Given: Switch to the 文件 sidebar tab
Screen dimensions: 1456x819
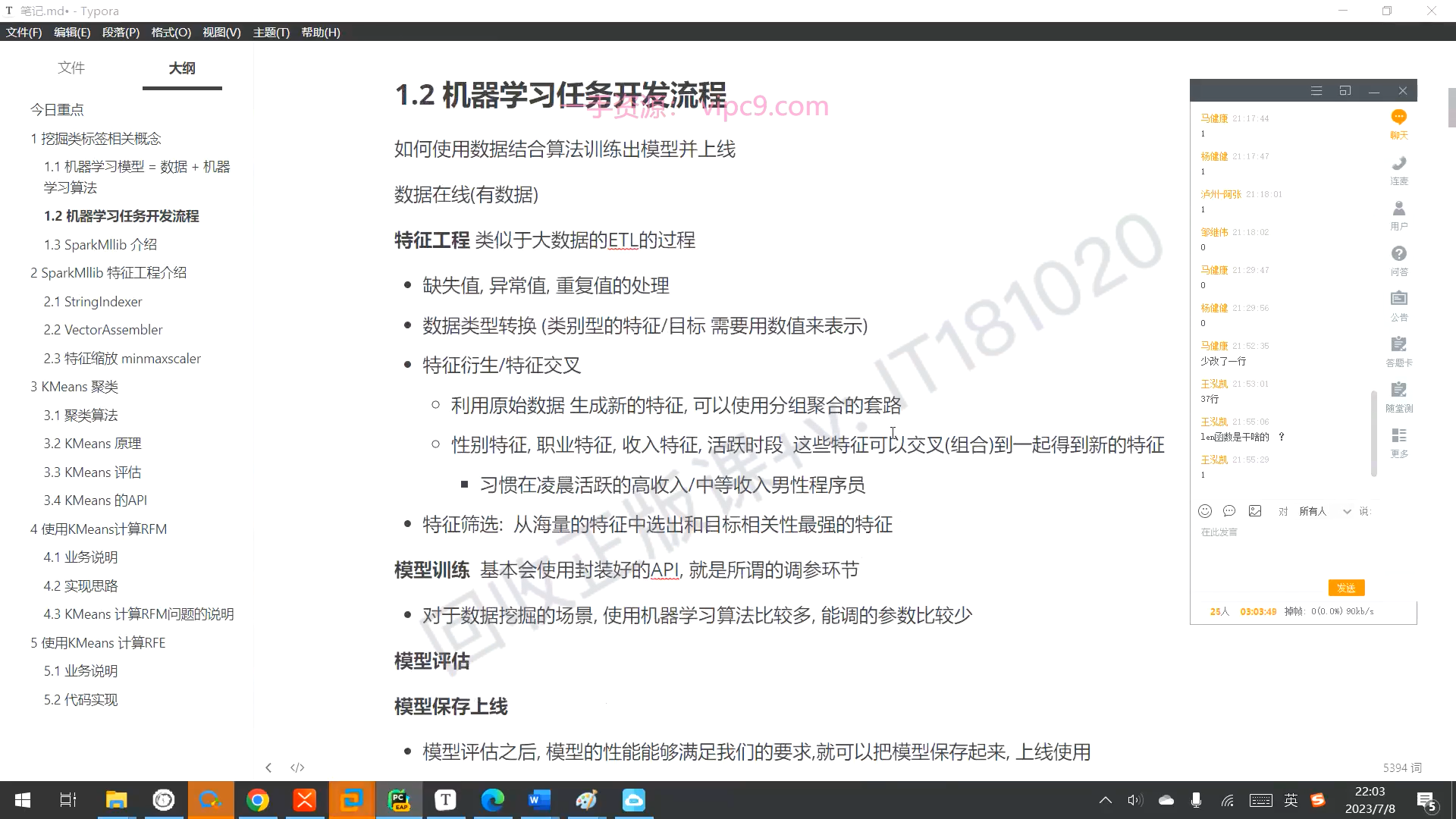Looking at the screenshot, I should [71, 67].
